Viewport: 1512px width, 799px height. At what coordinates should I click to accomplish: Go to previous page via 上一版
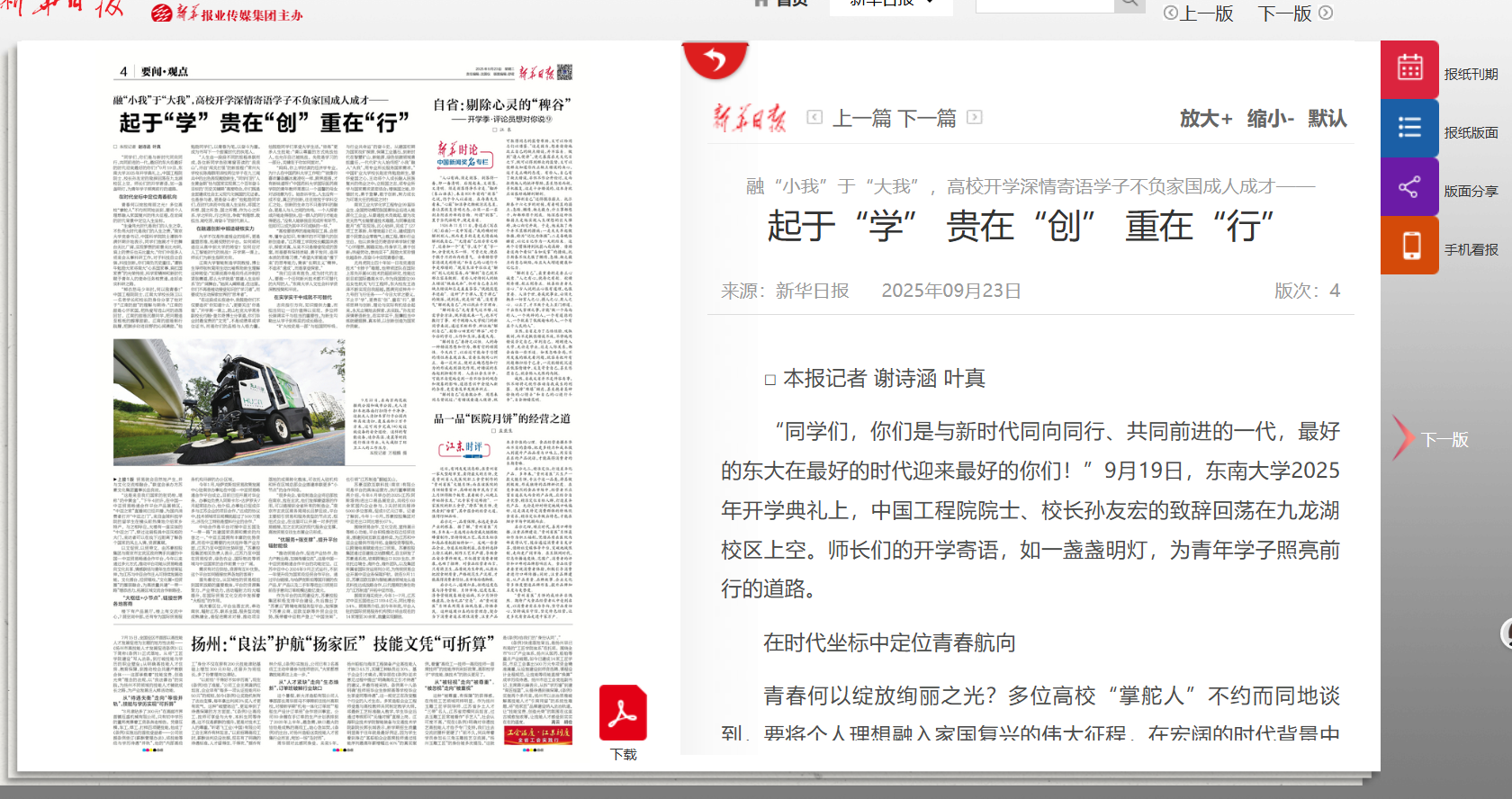coord(1199,13)
